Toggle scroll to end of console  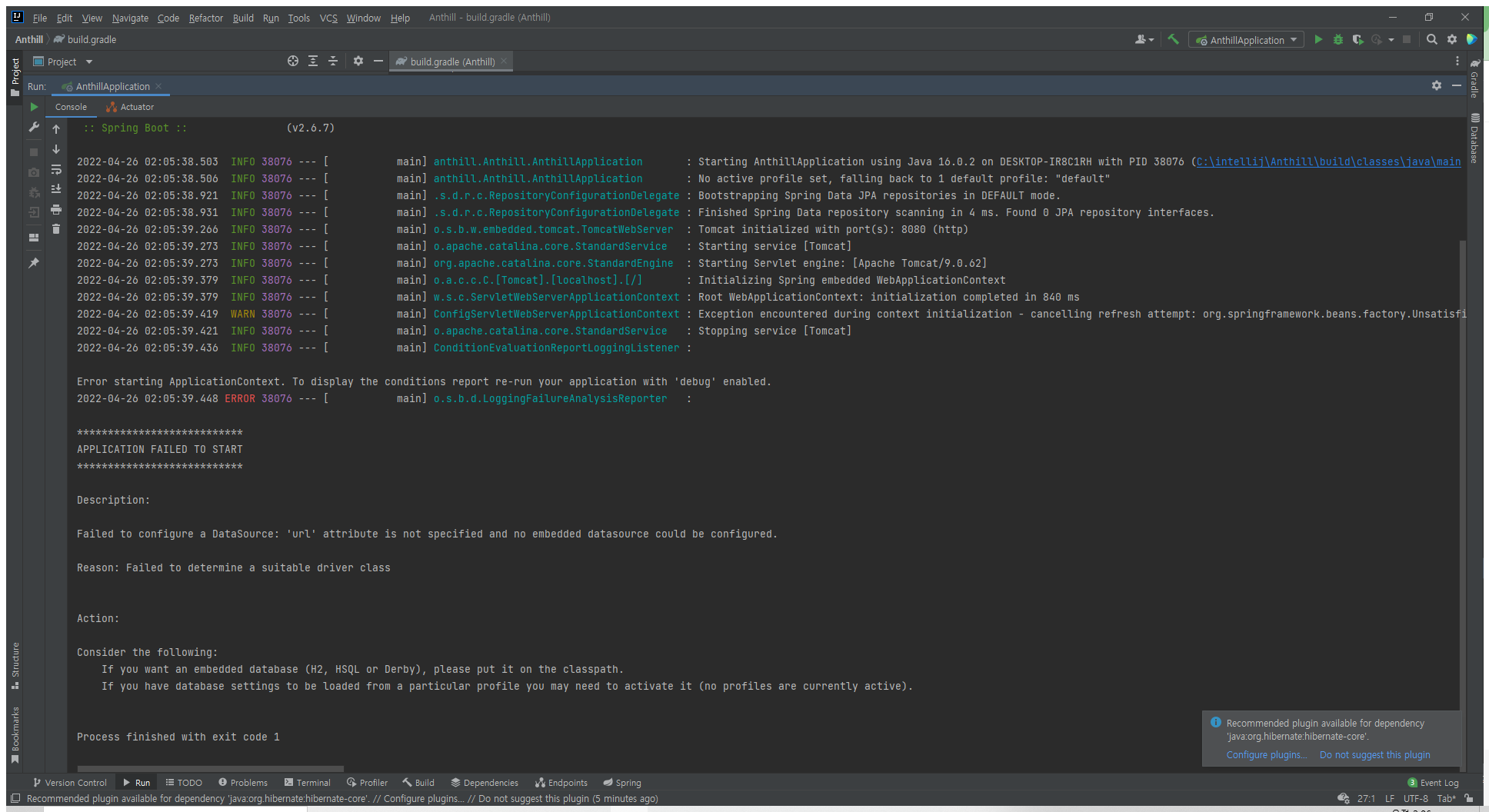click(56, 189)
